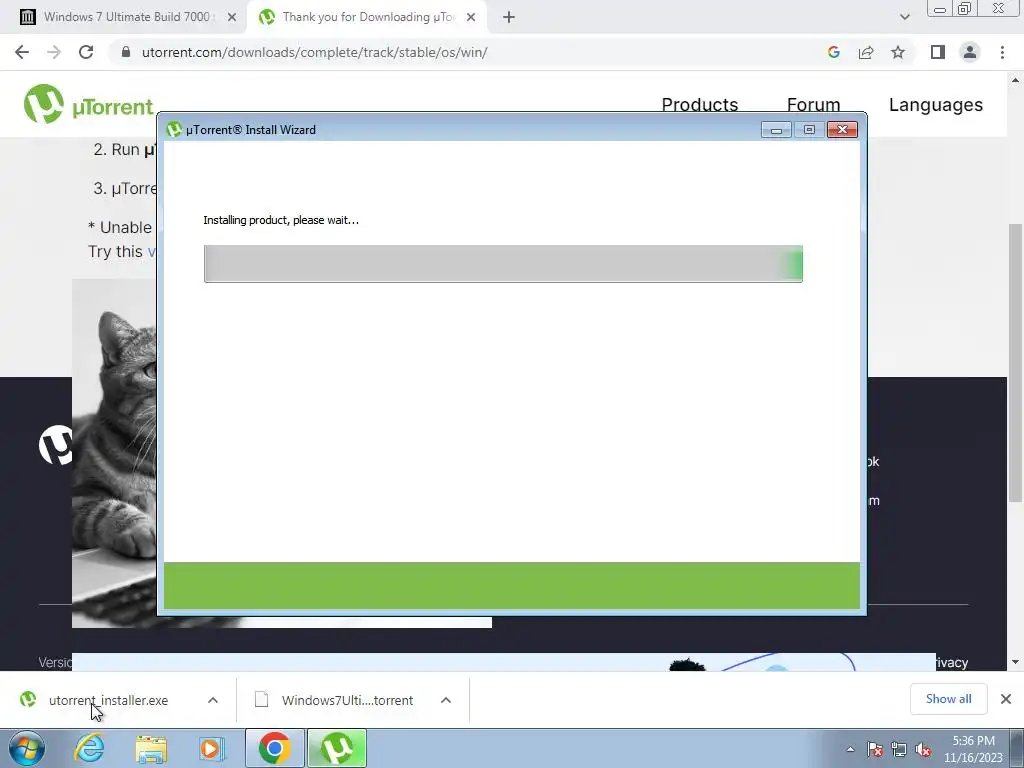Select the µTorrent installer taskbar icon
This screenshot has width=1024, height=768.
[337, 748]
